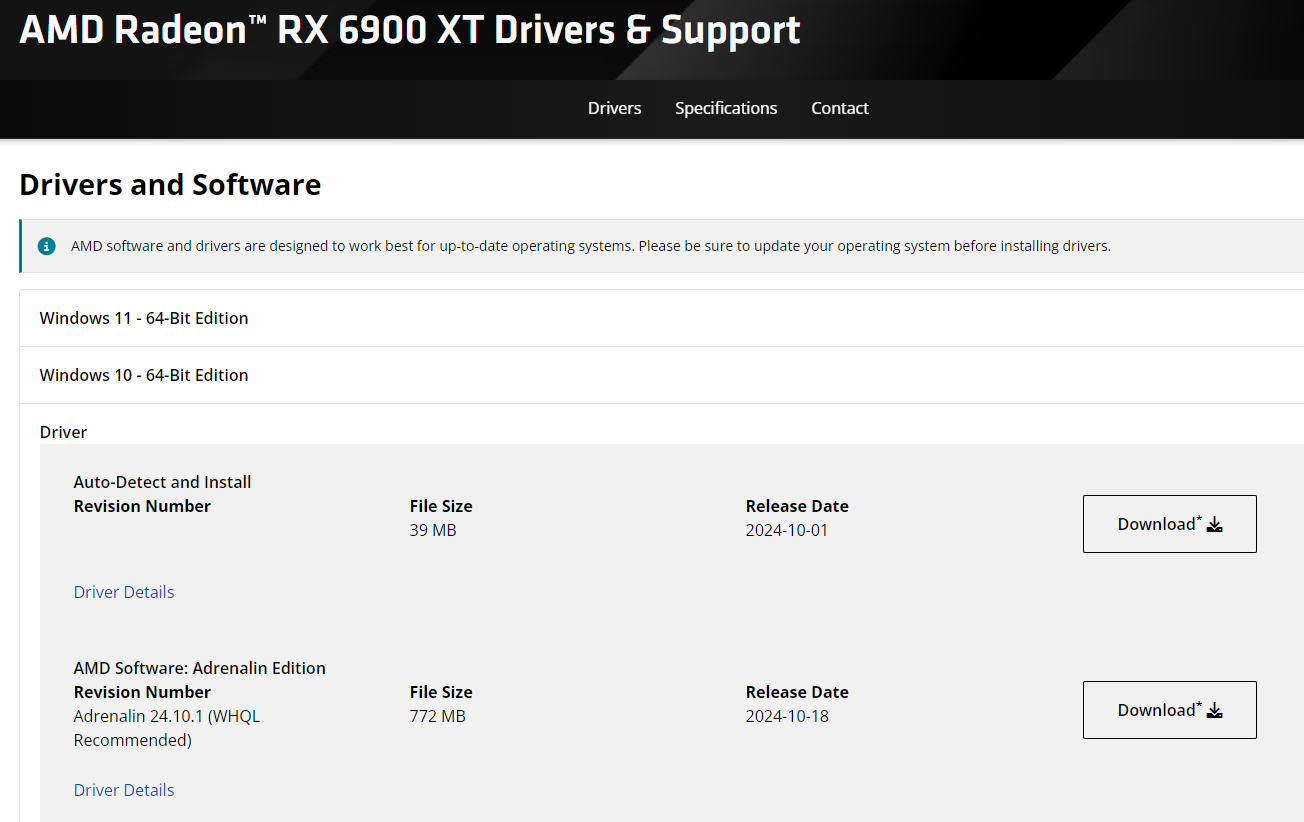The width and height of the screenshot is (1304, 822).
Task: Click the operating system update notice text
Action: coord(591,246)
